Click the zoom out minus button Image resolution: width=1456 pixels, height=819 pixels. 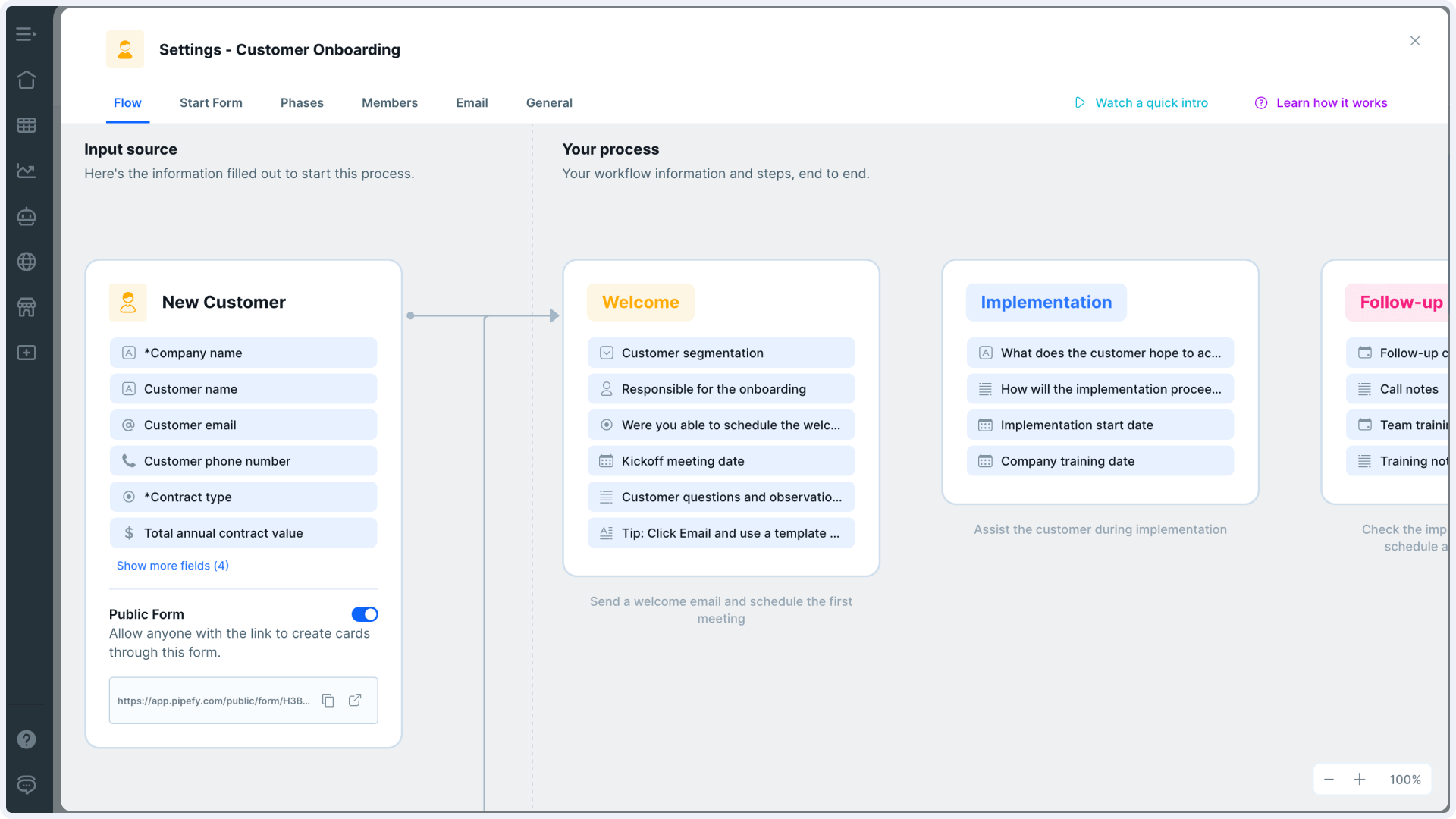pyautogui.click(x=1329, y=779)
